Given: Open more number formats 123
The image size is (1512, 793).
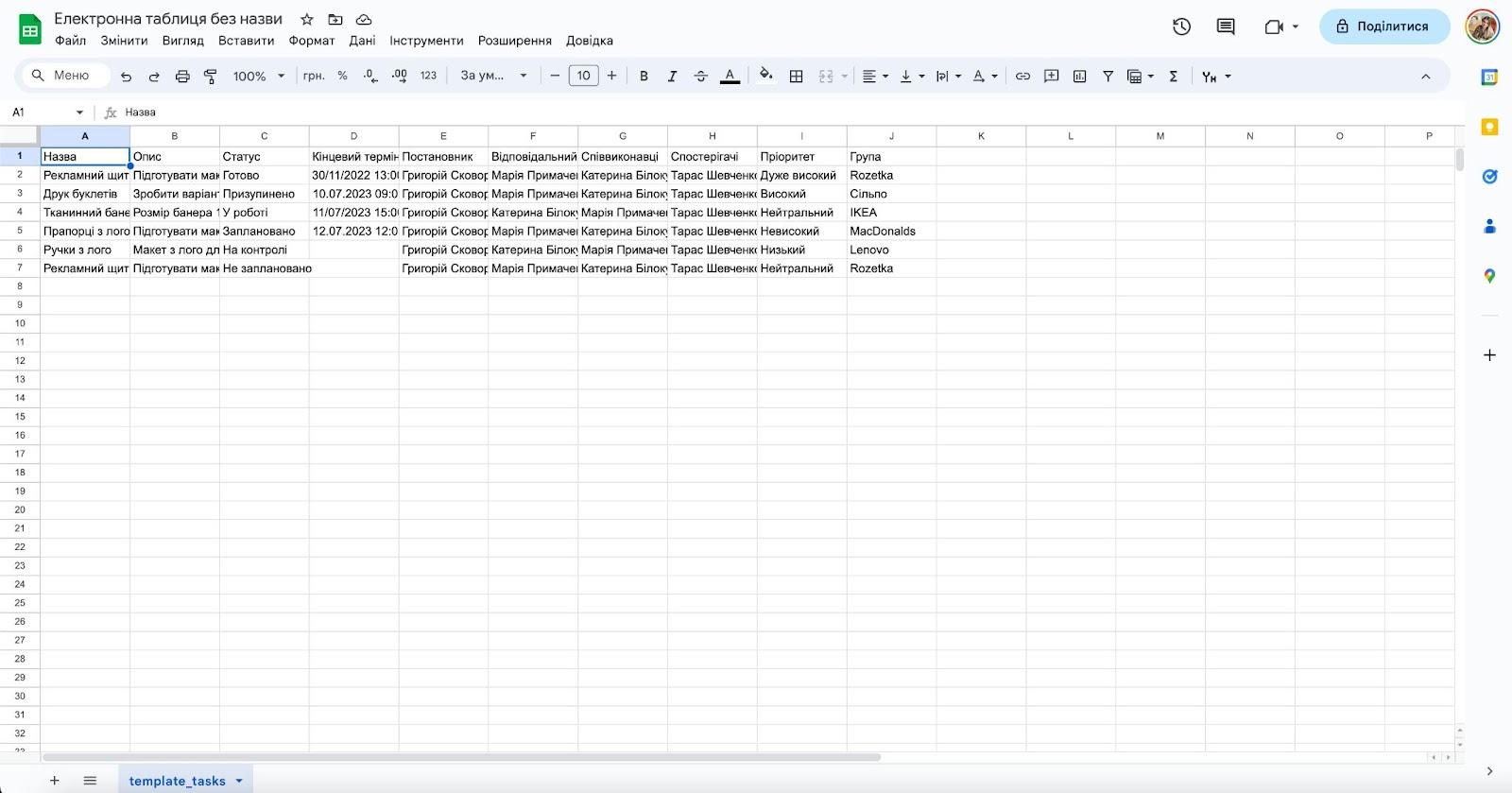Looking at the screenshot, I should click(428, 76).
